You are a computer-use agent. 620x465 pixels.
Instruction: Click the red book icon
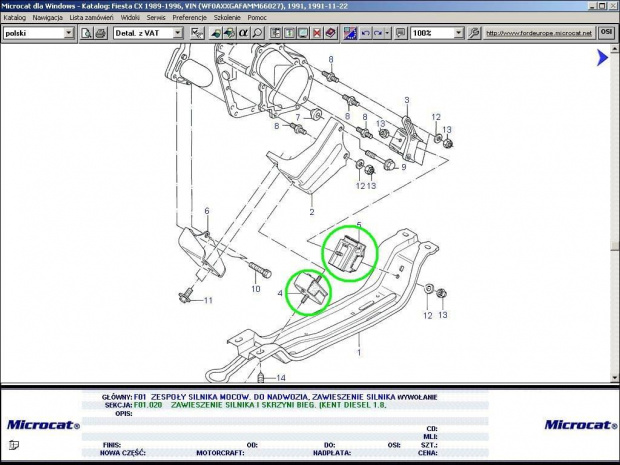point(331,33)
